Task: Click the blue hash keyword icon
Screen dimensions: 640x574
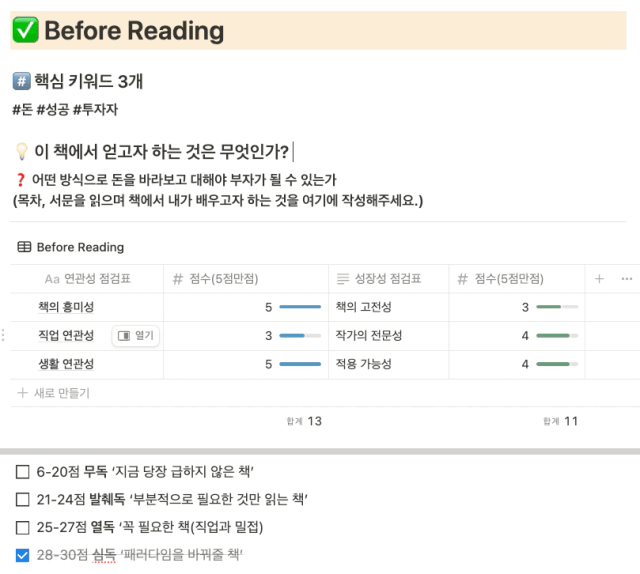Action: [x=21, y=81]
